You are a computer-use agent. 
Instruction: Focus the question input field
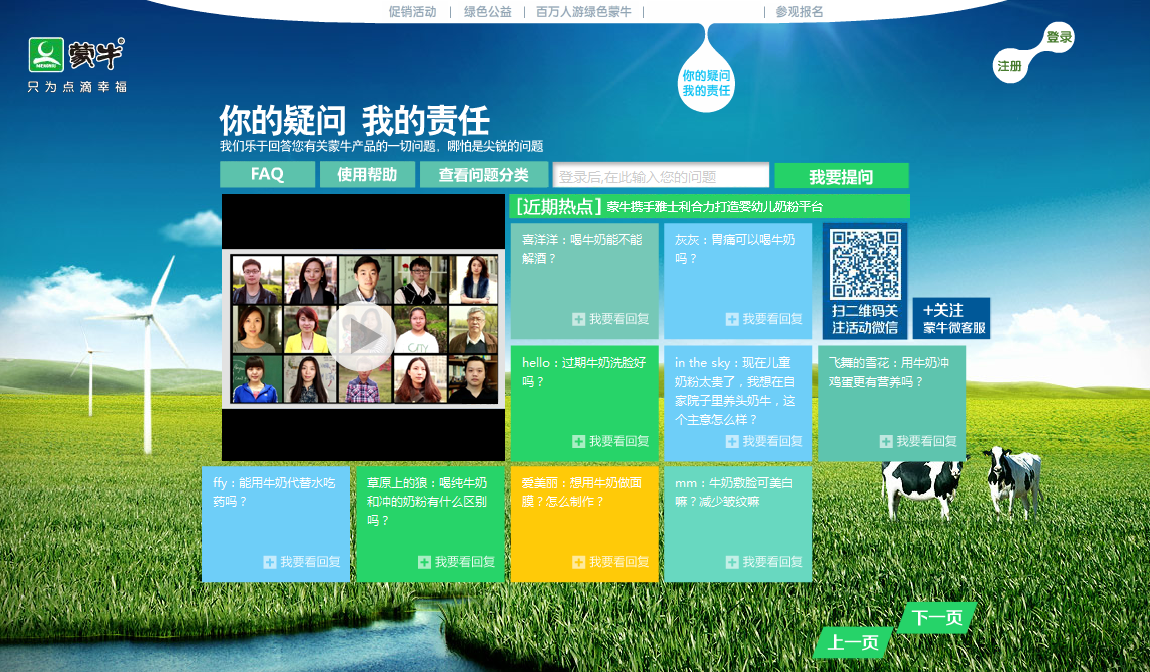tap(661, 175)
